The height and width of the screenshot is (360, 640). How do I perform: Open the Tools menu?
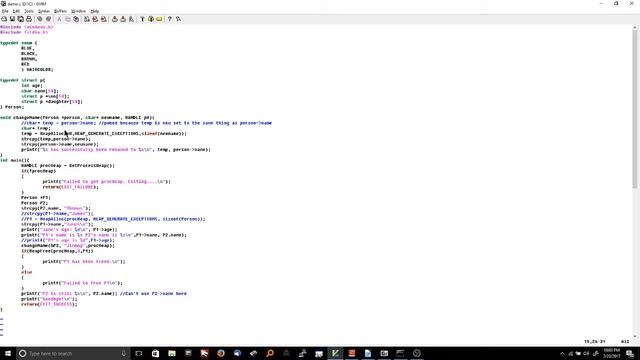coord(29,11)
